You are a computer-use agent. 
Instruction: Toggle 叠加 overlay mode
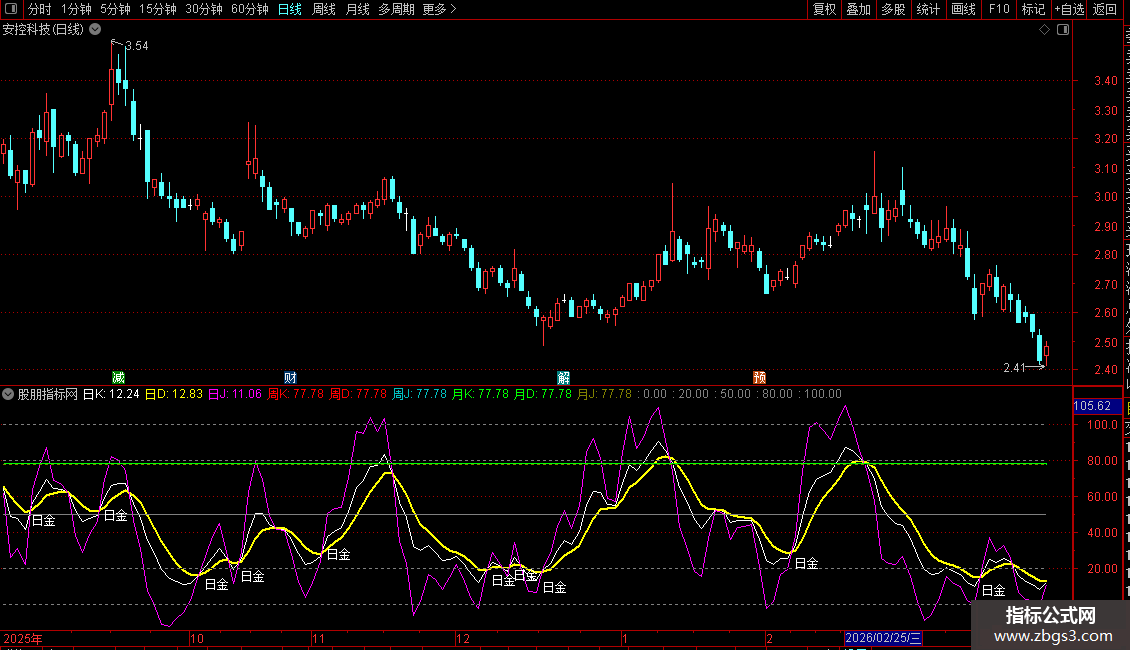(858, 9)
